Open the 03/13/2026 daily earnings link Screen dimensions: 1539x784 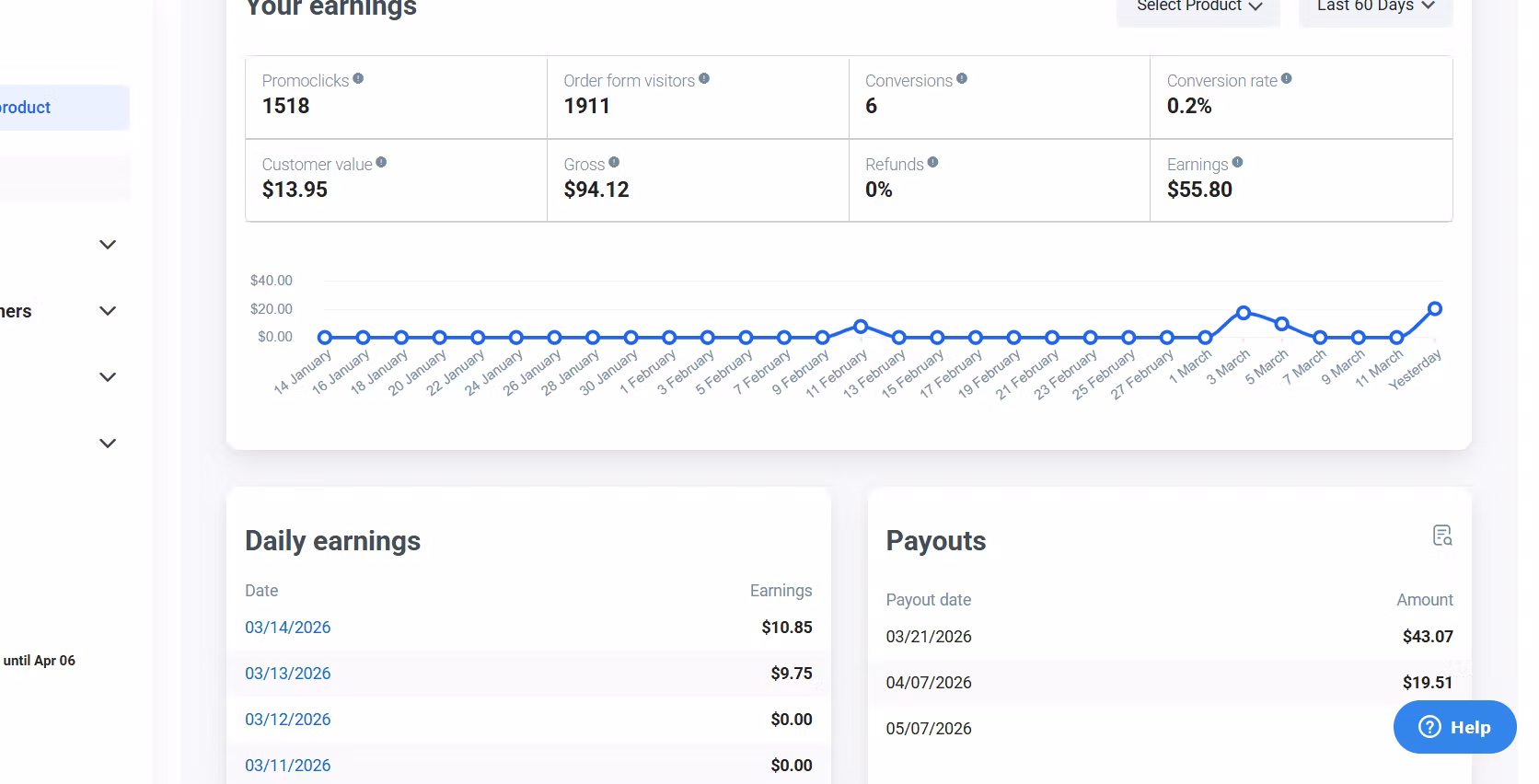click(287, 674)
